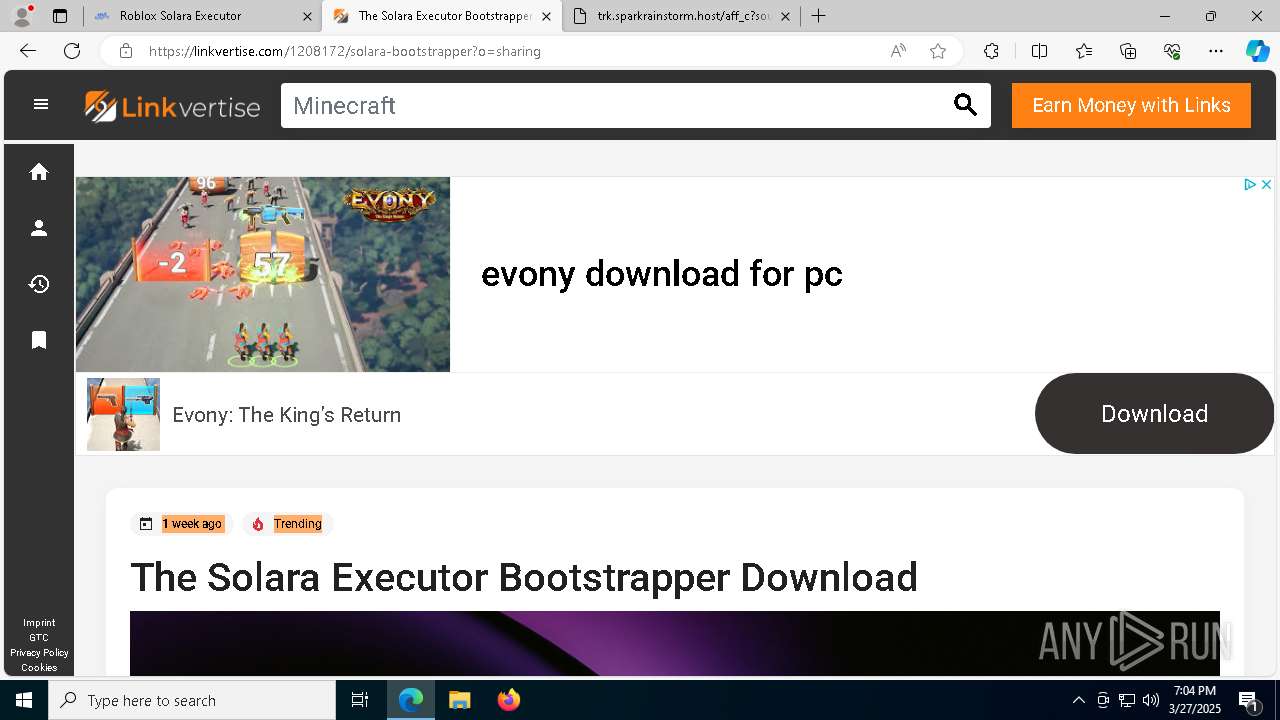The width and height of the screenshot is (1280, 720).
Task: Open the Home sidebar icon
Action: pos(39,172)
